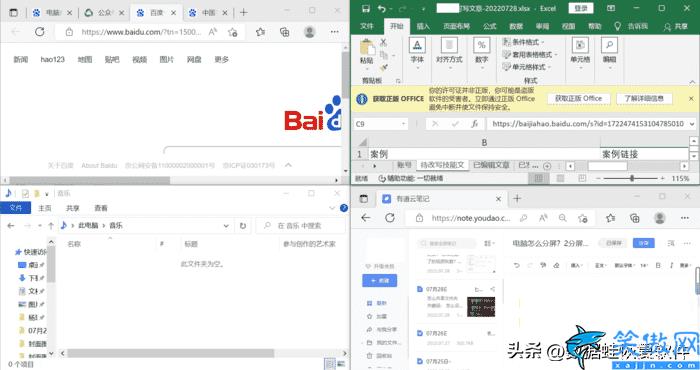This screenshot has width=700, height=370.
Task: Click read aloud icon in Baidu address bar
Action: (x=213, y=32)
